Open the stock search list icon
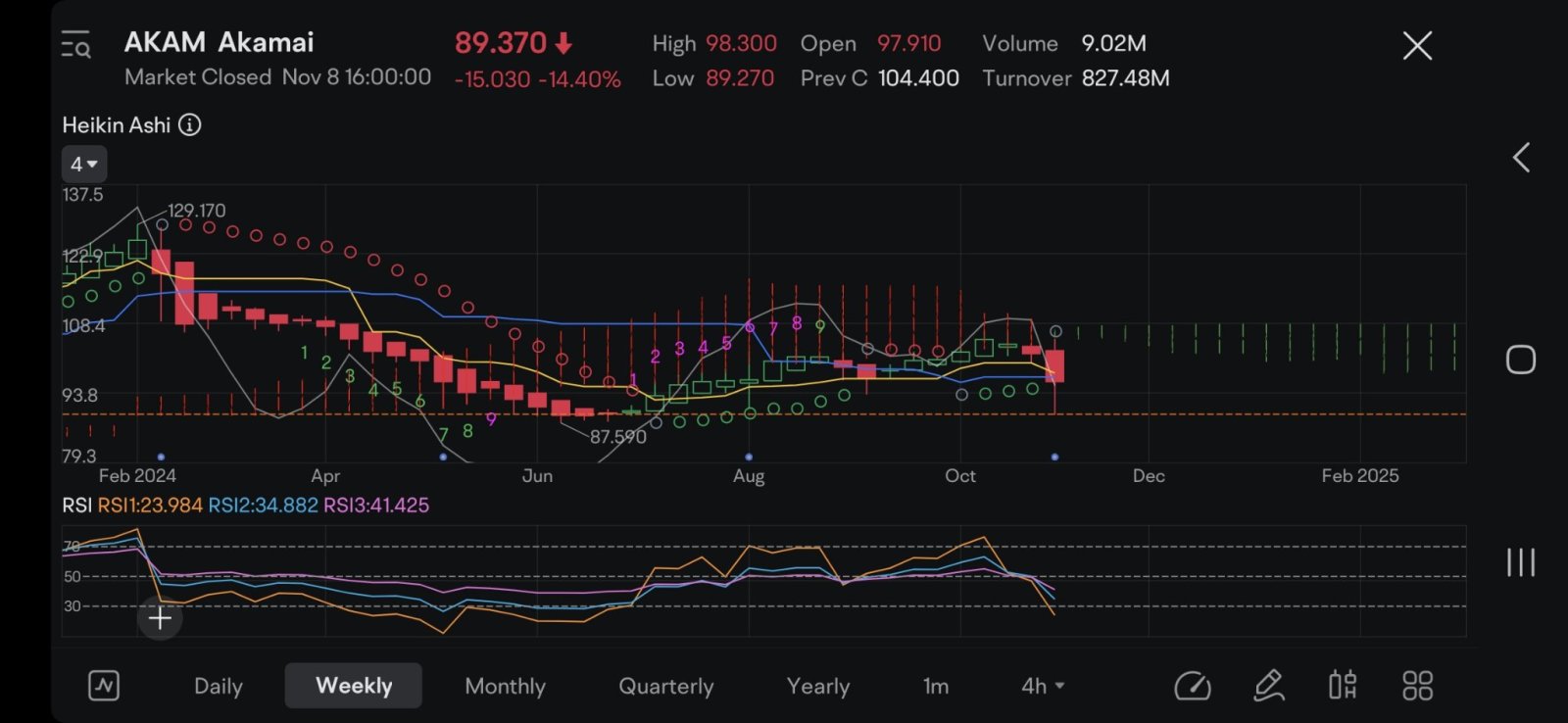1568x723 pixels. point(75,45)
